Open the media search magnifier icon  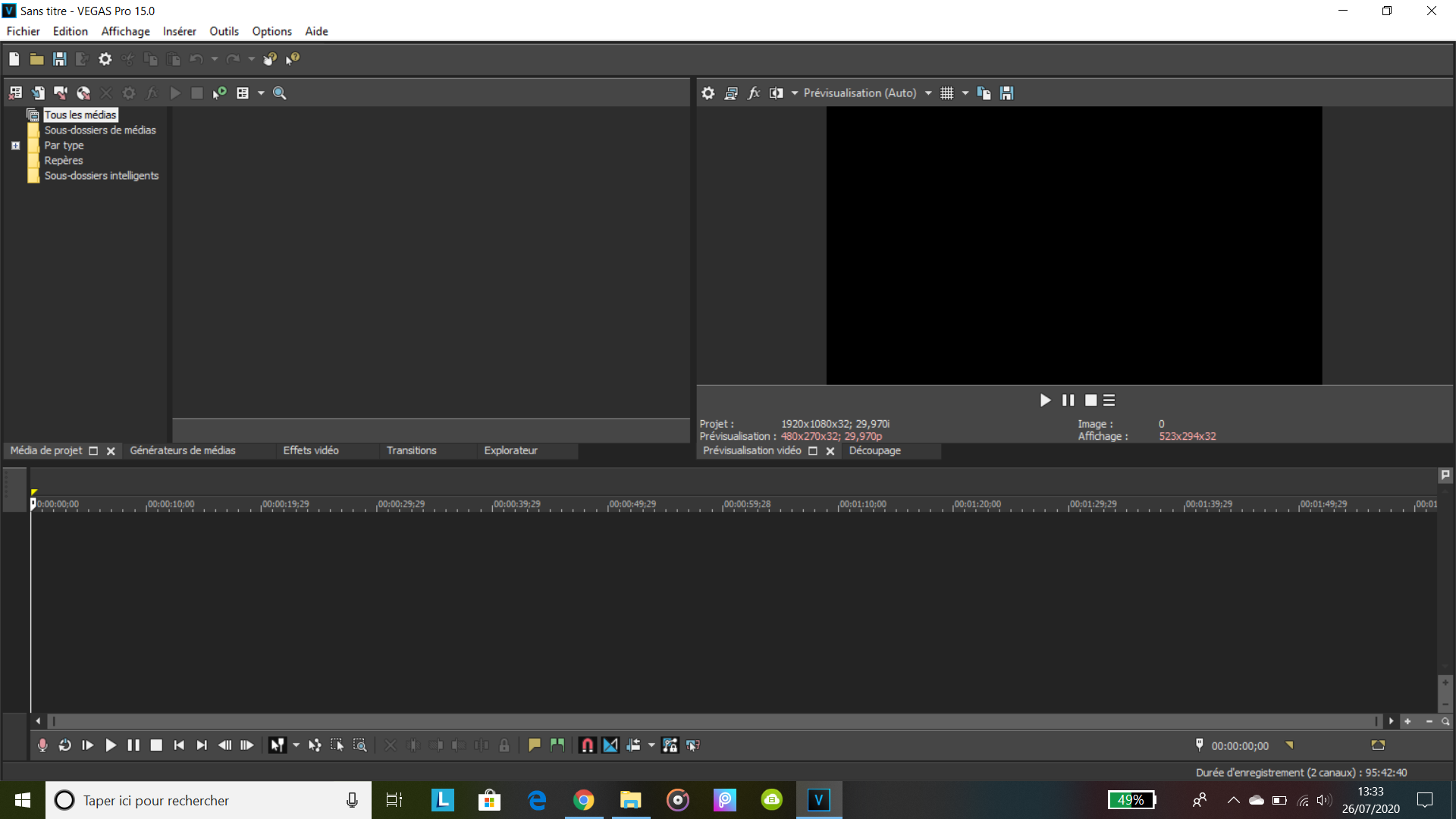click(280, 93)
